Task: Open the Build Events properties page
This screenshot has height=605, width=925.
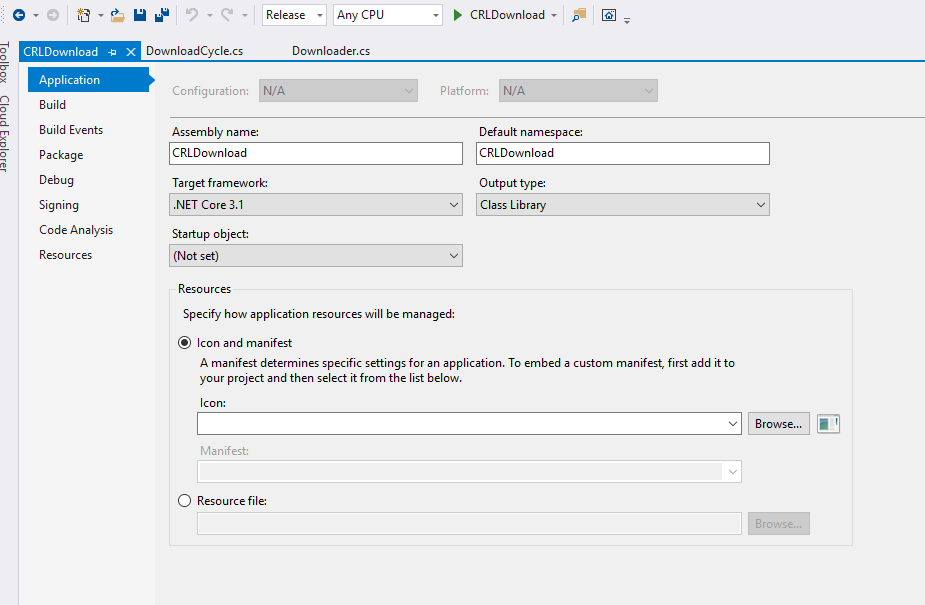Action: click(71, 130)
